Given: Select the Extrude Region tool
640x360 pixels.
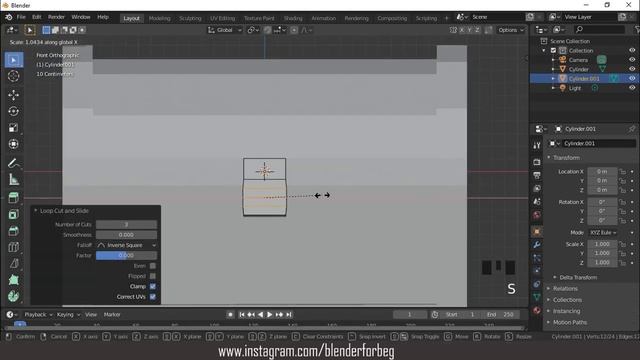Looking at the screenshot, I should (13, 198).
